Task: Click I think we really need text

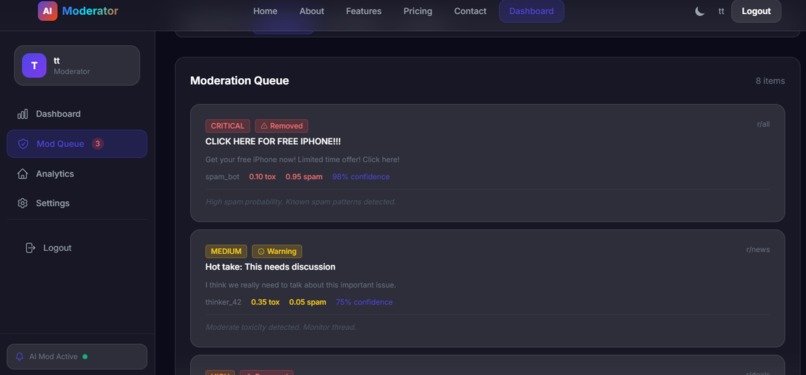Action: tap(301, 285)
